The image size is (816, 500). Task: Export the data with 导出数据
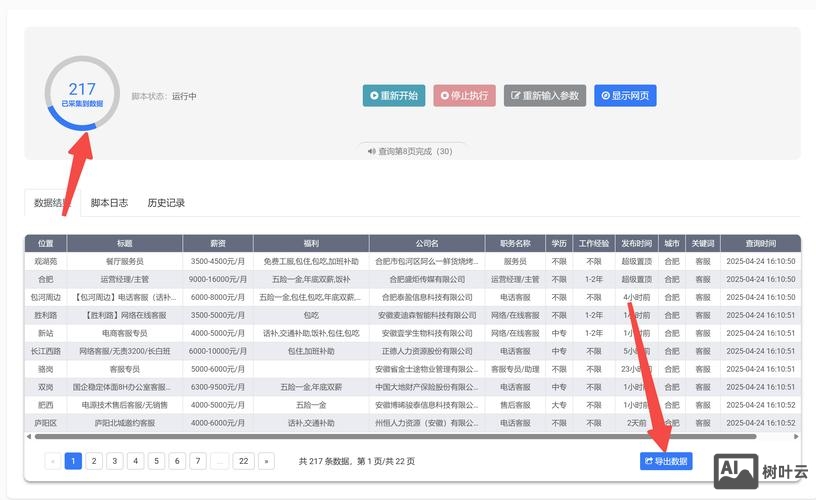pyautogui.click(x=666, y=461)
